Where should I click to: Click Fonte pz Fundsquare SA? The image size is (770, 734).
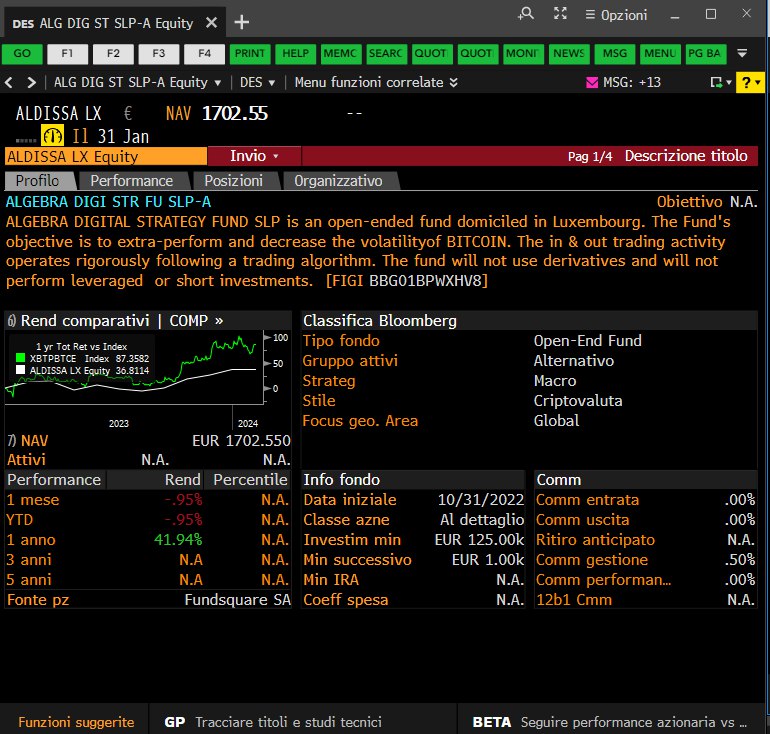(x=148, y=600)
